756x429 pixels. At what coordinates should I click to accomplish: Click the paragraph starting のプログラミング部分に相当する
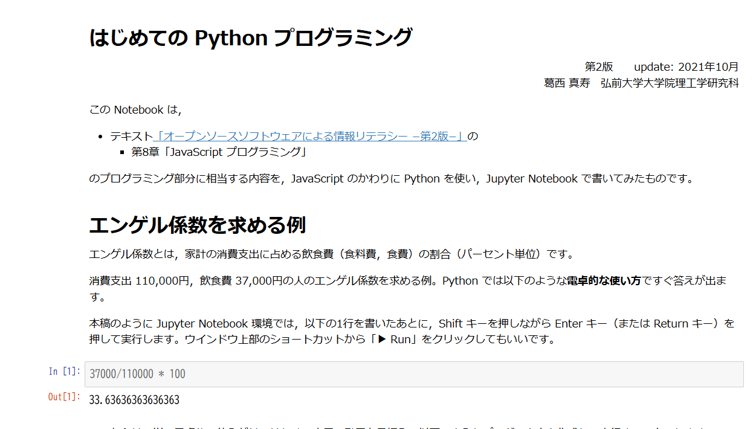tap(390, 179)
